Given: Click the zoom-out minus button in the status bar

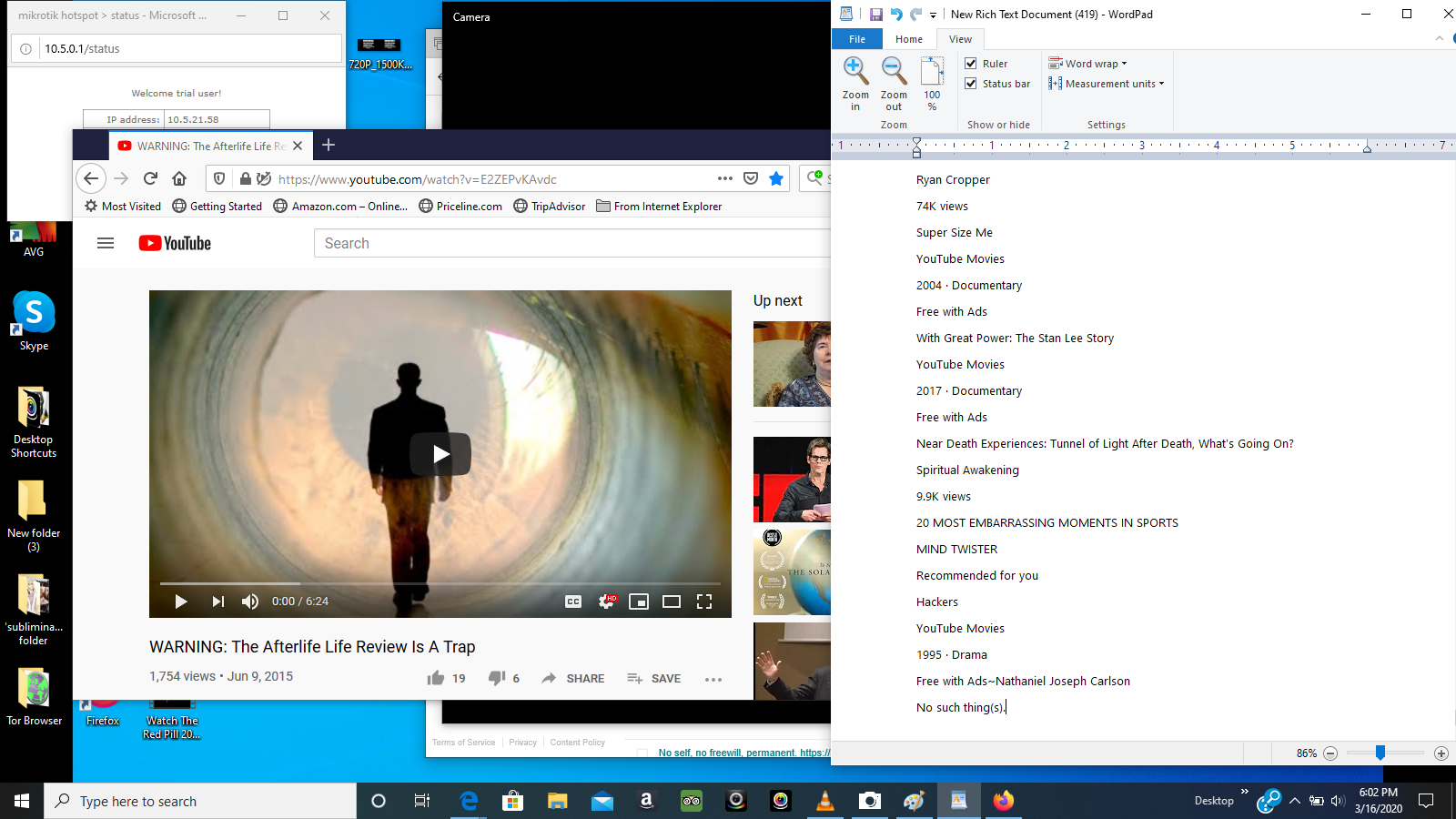Looking at the screenshot, I should tap(1330, 753).
